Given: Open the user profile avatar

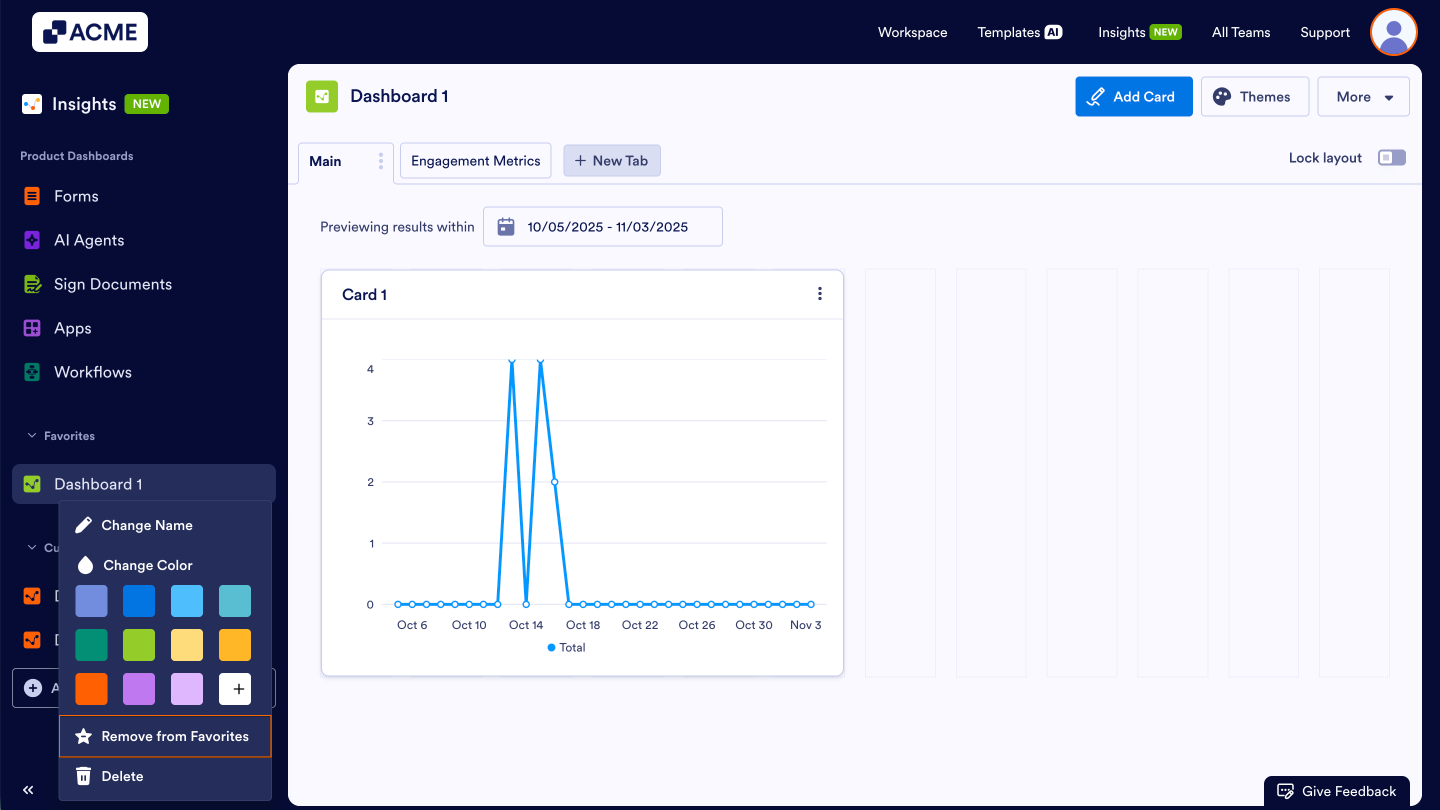Looking at the screenshot, I should (1393, 32).
